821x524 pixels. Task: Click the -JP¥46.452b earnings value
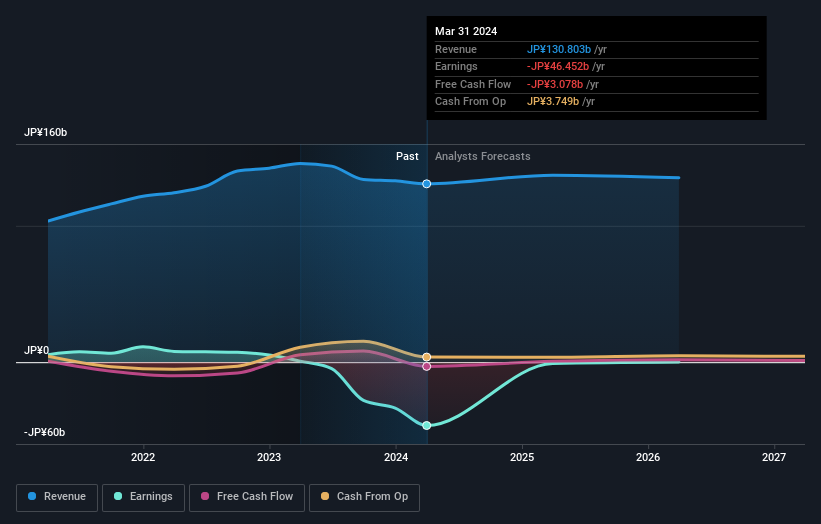pyautogui.click(x=558, y=66)
